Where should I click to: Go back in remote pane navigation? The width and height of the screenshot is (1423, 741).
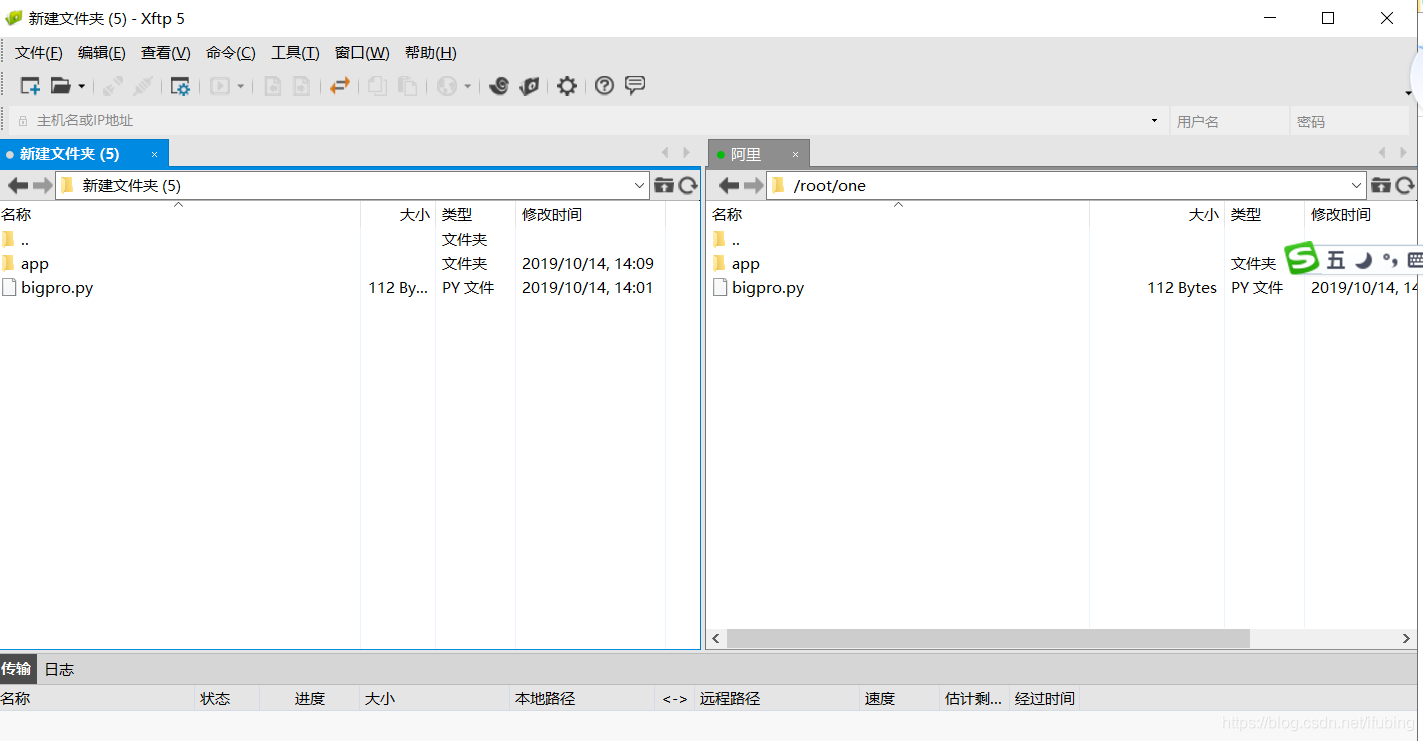point(729,185)
